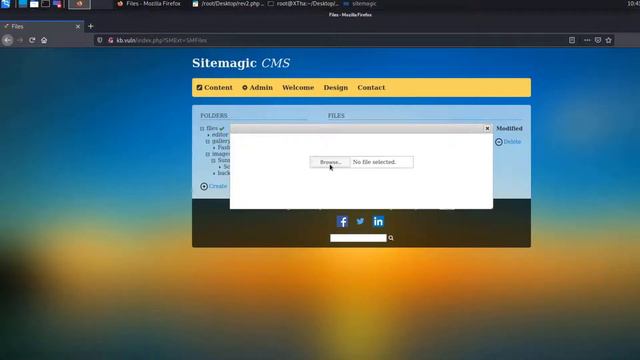
Task: Switch to Files - Mozilla Firefox taskbar window
Action: pyautogui.click(x=149, y=4)
